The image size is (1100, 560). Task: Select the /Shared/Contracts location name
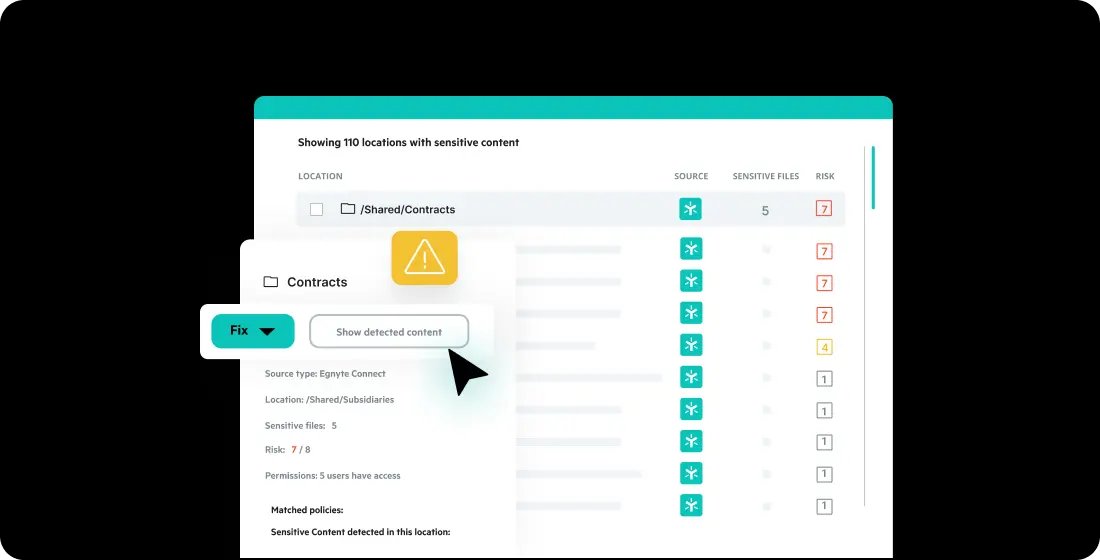[x=408, y=209]
